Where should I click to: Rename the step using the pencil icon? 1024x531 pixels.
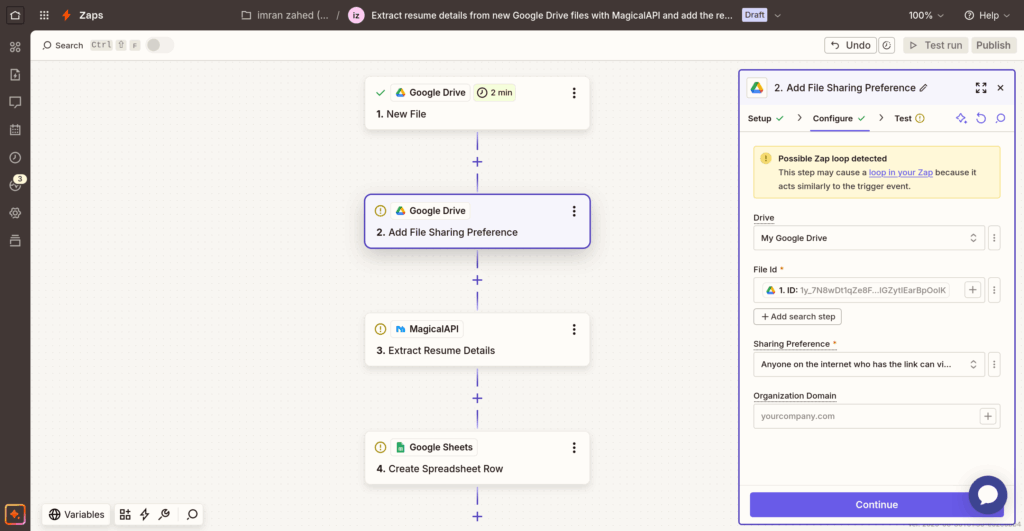click(923, 88)
